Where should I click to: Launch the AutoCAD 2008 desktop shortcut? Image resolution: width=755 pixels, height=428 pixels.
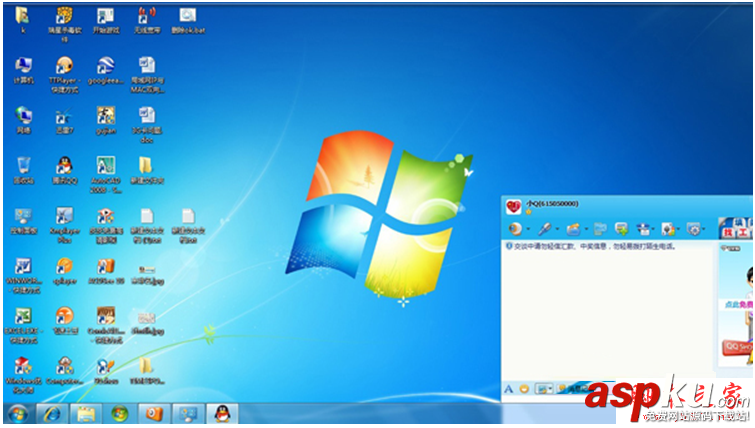(x=105, y=165)
